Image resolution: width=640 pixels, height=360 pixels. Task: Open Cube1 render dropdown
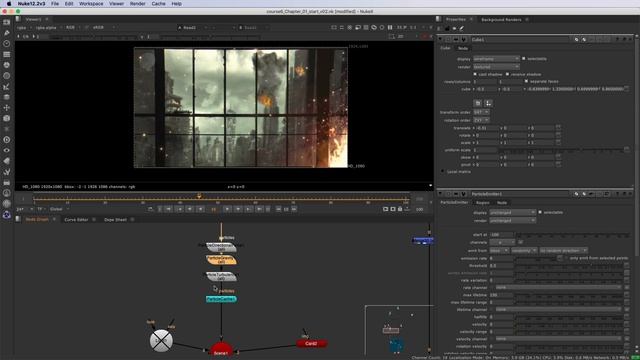coord(496,67)
